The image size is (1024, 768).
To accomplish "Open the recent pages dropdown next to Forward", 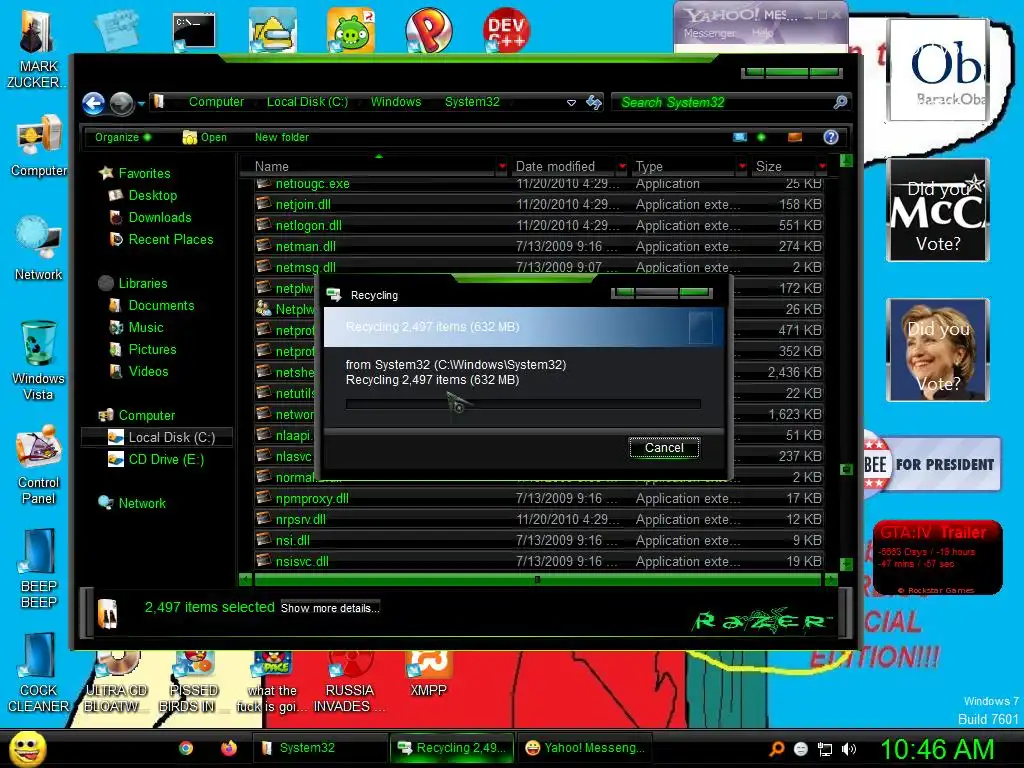I will (x=141, y=103).
